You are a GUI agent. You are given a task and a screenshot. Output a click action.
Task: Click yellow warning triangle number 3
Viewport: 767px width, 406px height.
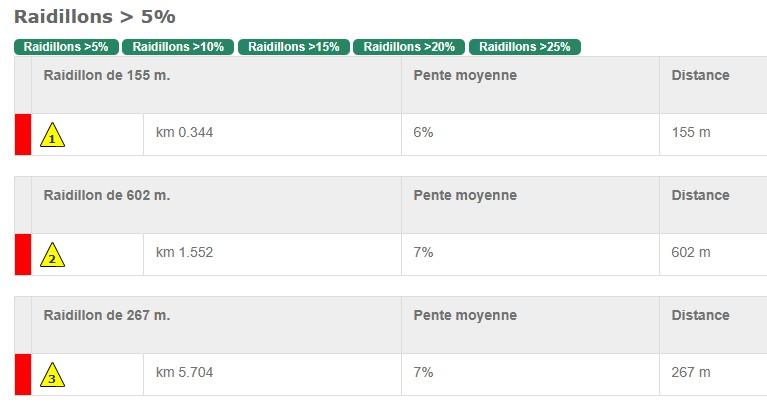(x=53, y=375)
